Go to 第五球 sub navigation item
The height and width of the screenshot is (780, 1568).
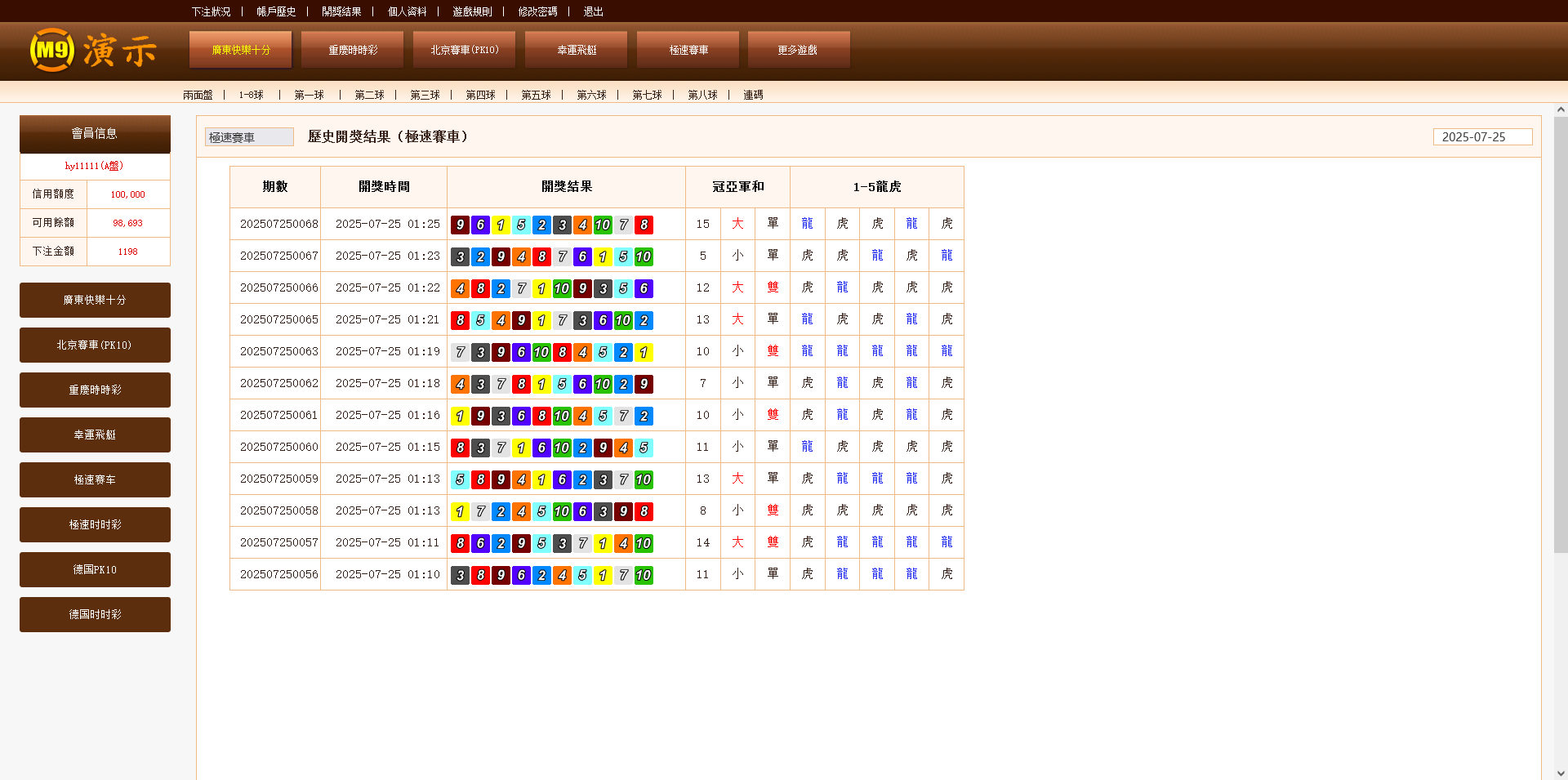(x=536, y=95)
